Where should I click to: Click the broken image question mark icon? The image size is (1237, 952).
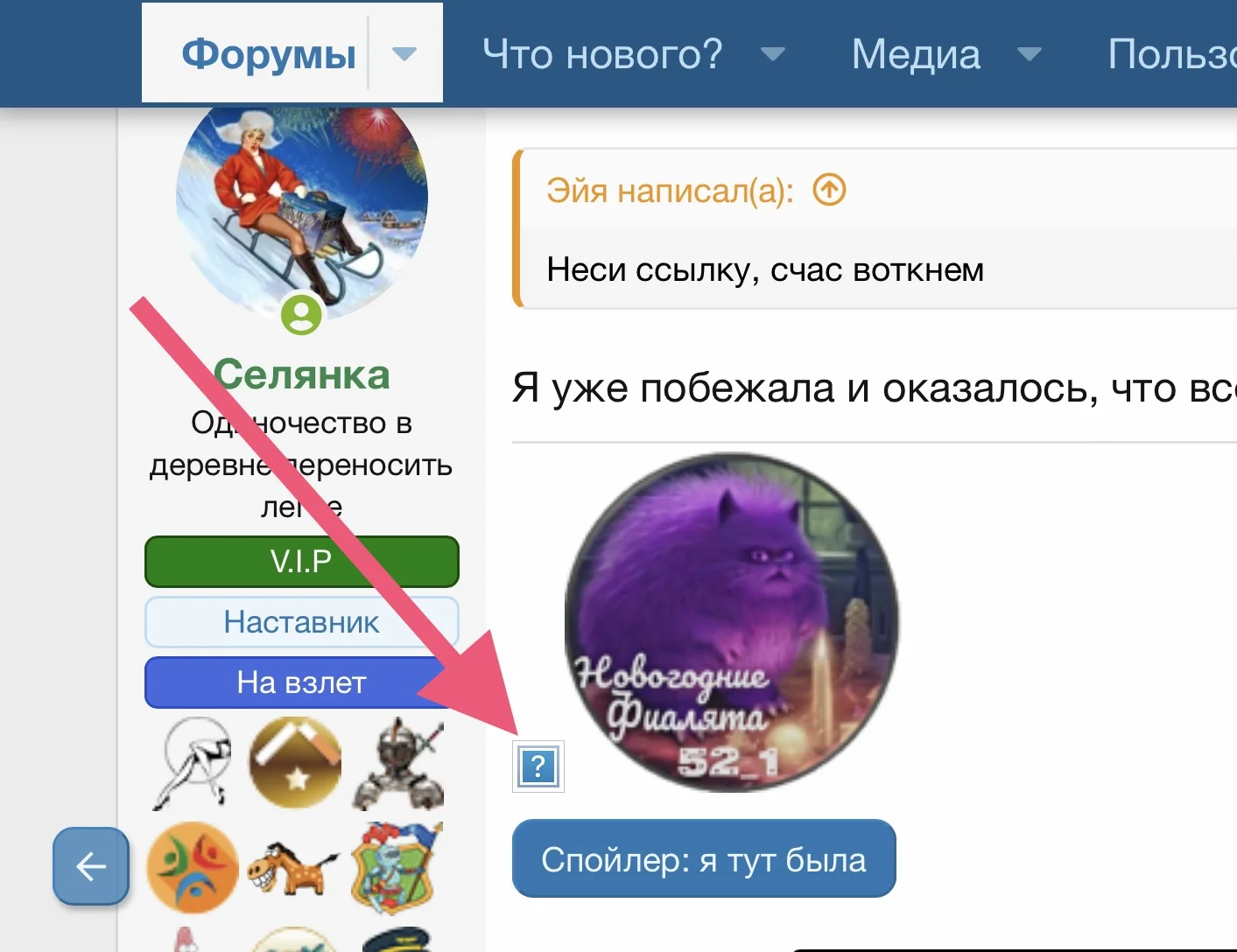pos(538,766)
